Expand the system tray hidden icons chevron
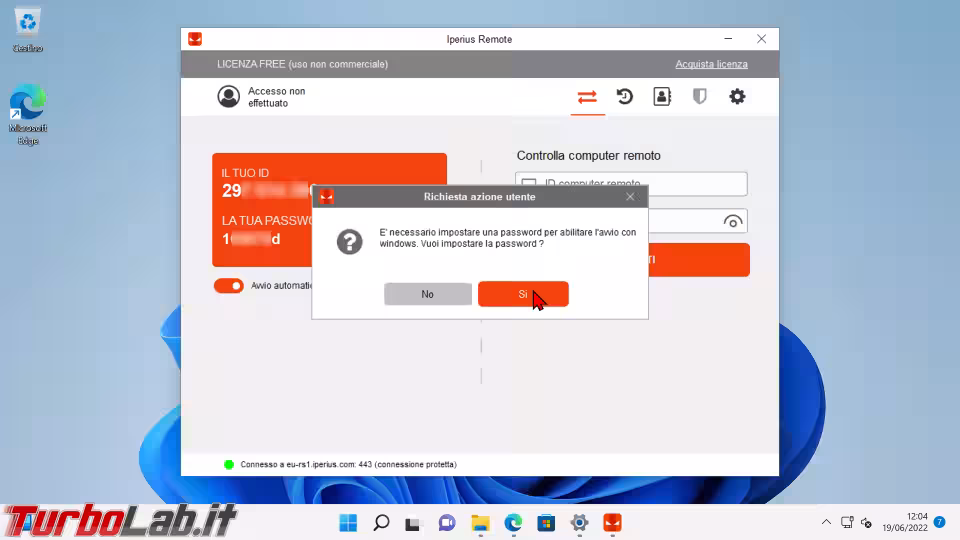Image resolution: width=960 pixels, height=540 pixels. 826,523
